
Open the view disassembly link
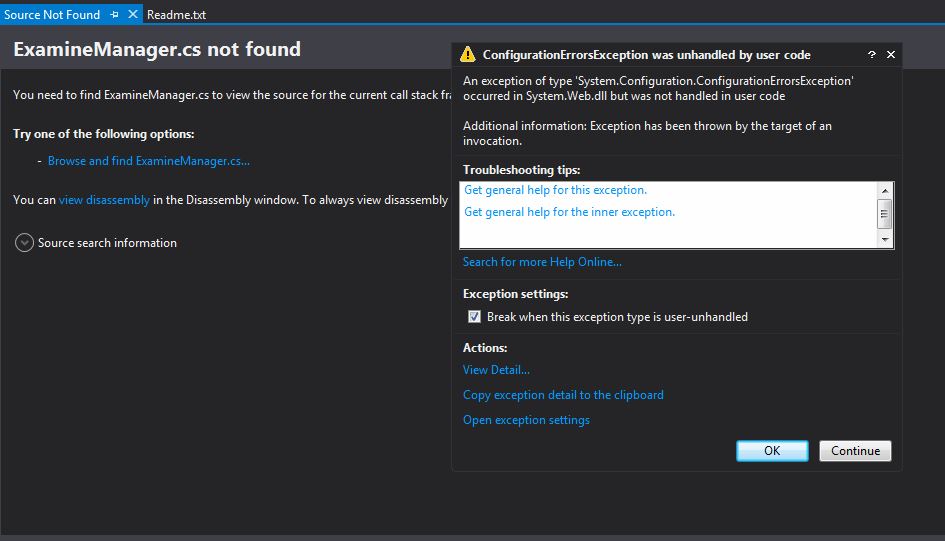[104, 200]
